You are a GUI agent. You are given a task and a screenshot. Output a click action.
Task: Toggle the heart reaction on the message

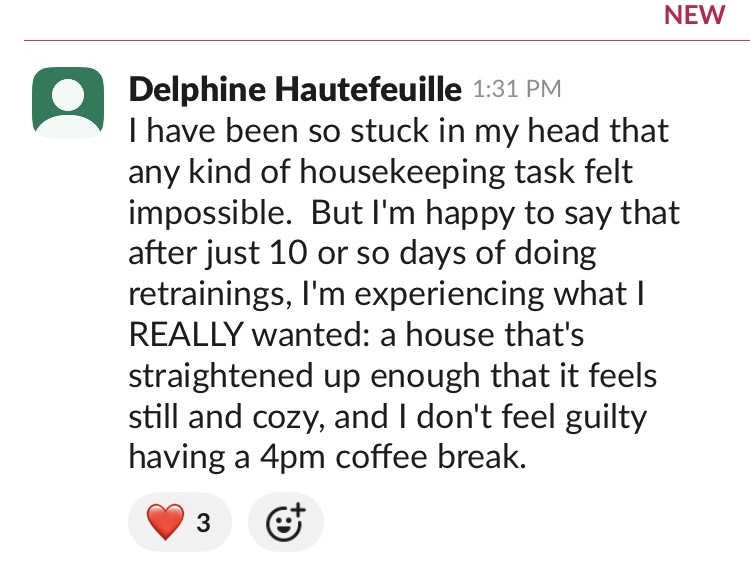180,521
